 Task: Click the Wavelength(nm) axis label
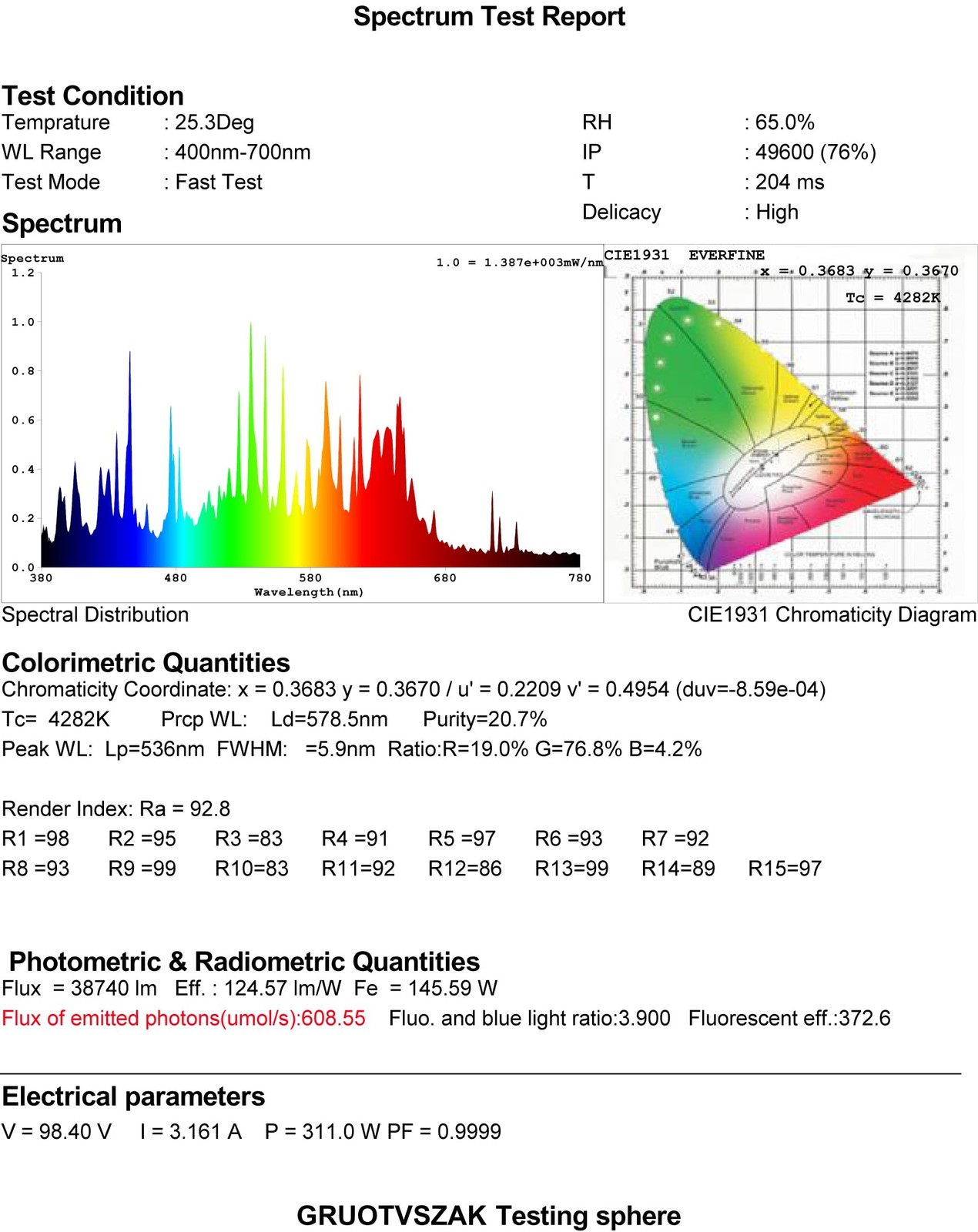tap(309, 592)
